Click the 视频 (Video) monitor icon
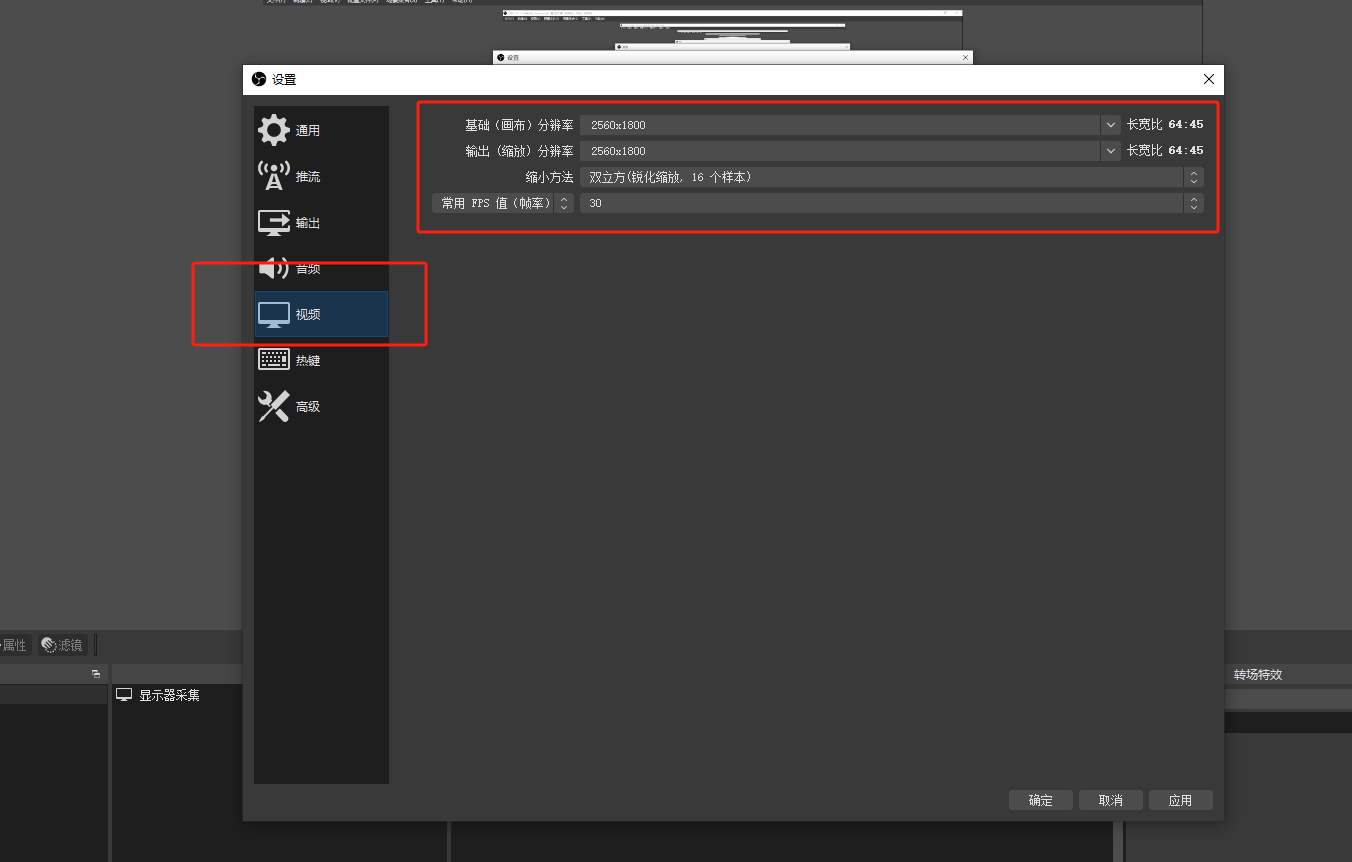The image size is (1352, 862). click(x=273, y=314)
